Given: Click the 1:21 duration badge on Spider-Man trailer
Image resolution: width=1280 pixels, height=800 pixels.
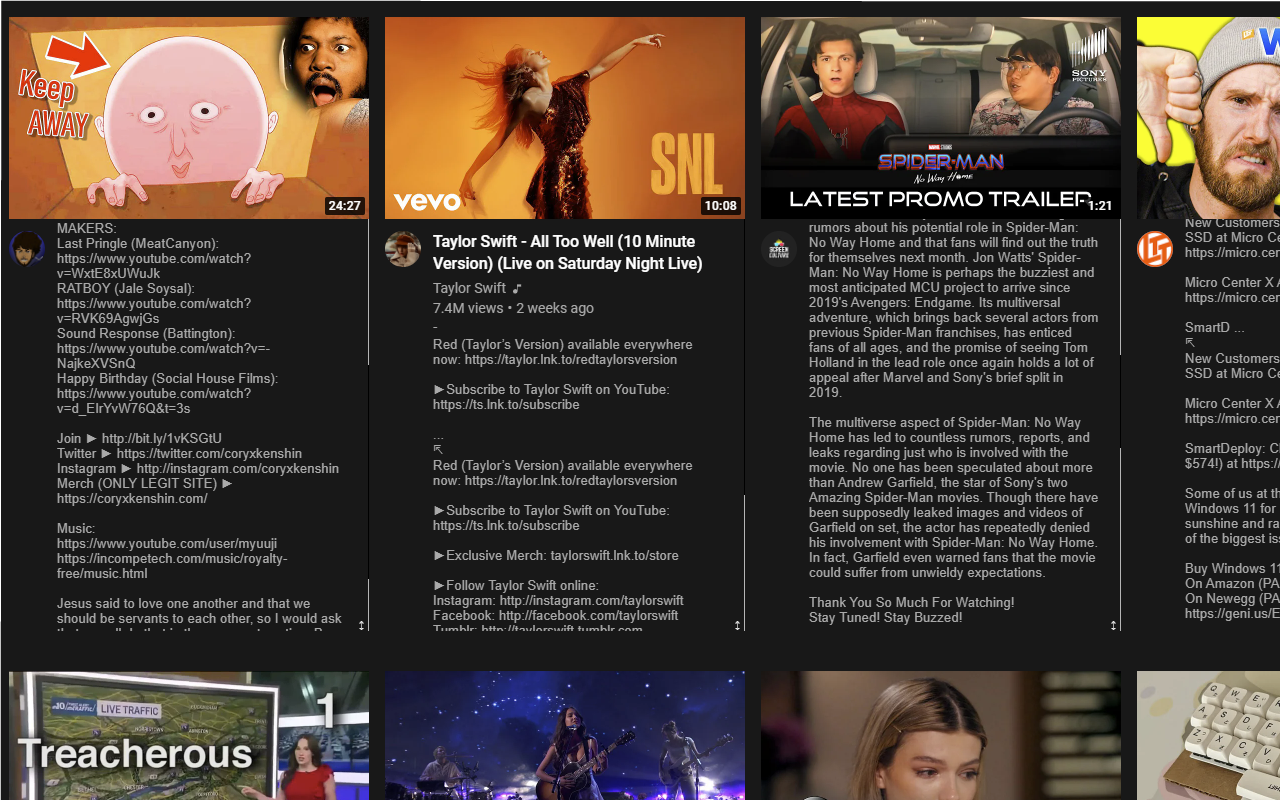Looking at the screenshot, I should point(1099,205).
